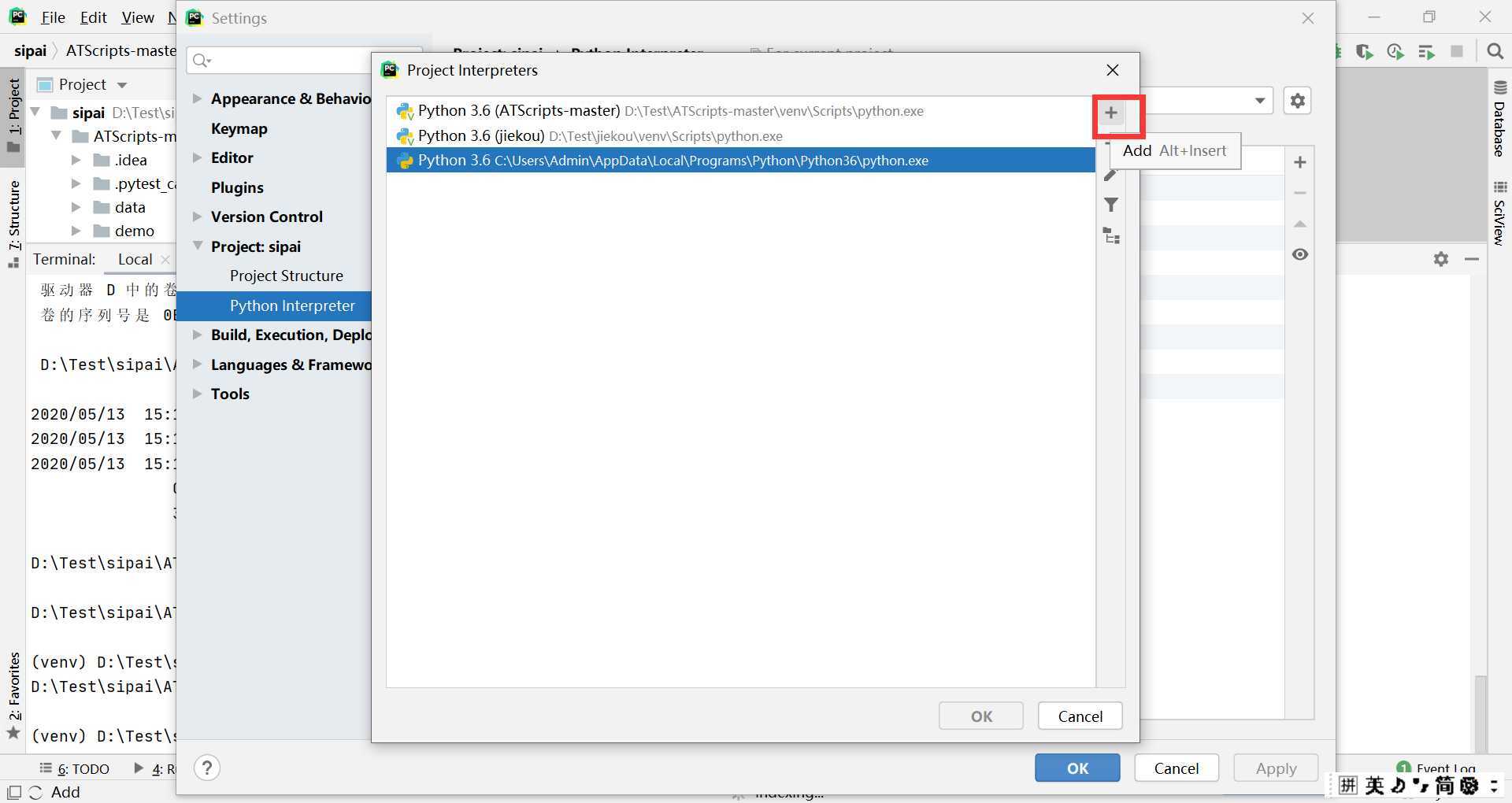This screenshot has height=803, width=1512.
Task: Click the Add interpreter plus icon
Action: [1111, 113]
